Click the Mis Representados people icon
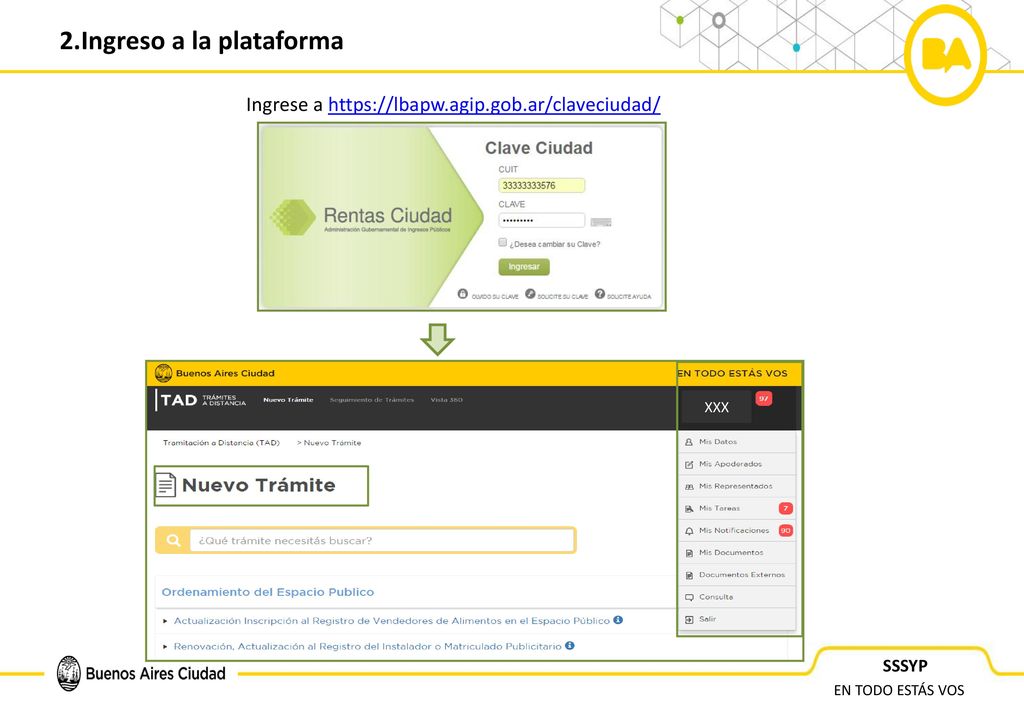 coord(689,487)
